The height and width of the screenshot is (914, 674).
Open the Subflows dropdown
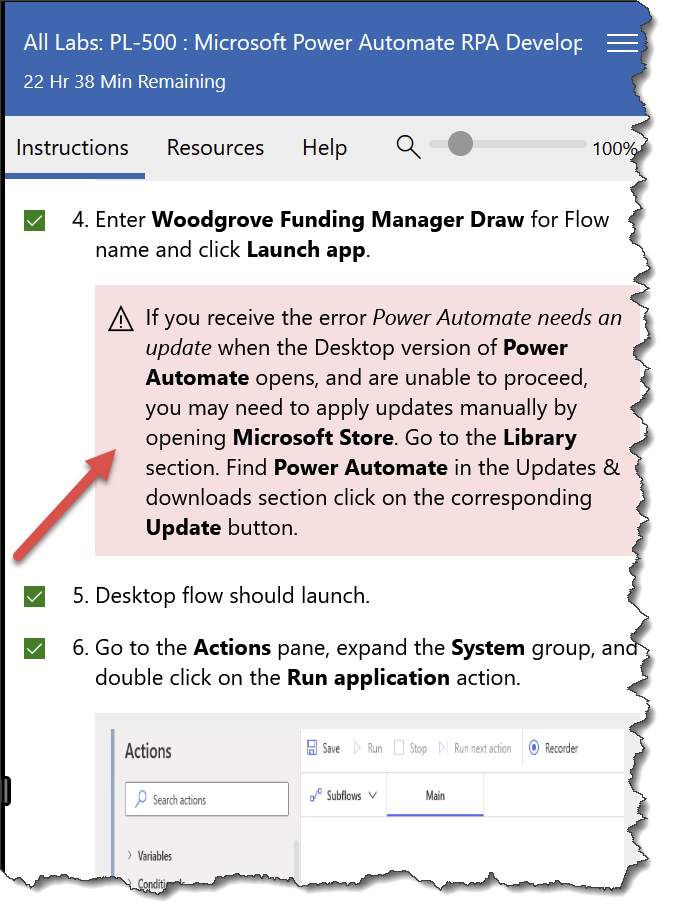click(x=344, y=794)
